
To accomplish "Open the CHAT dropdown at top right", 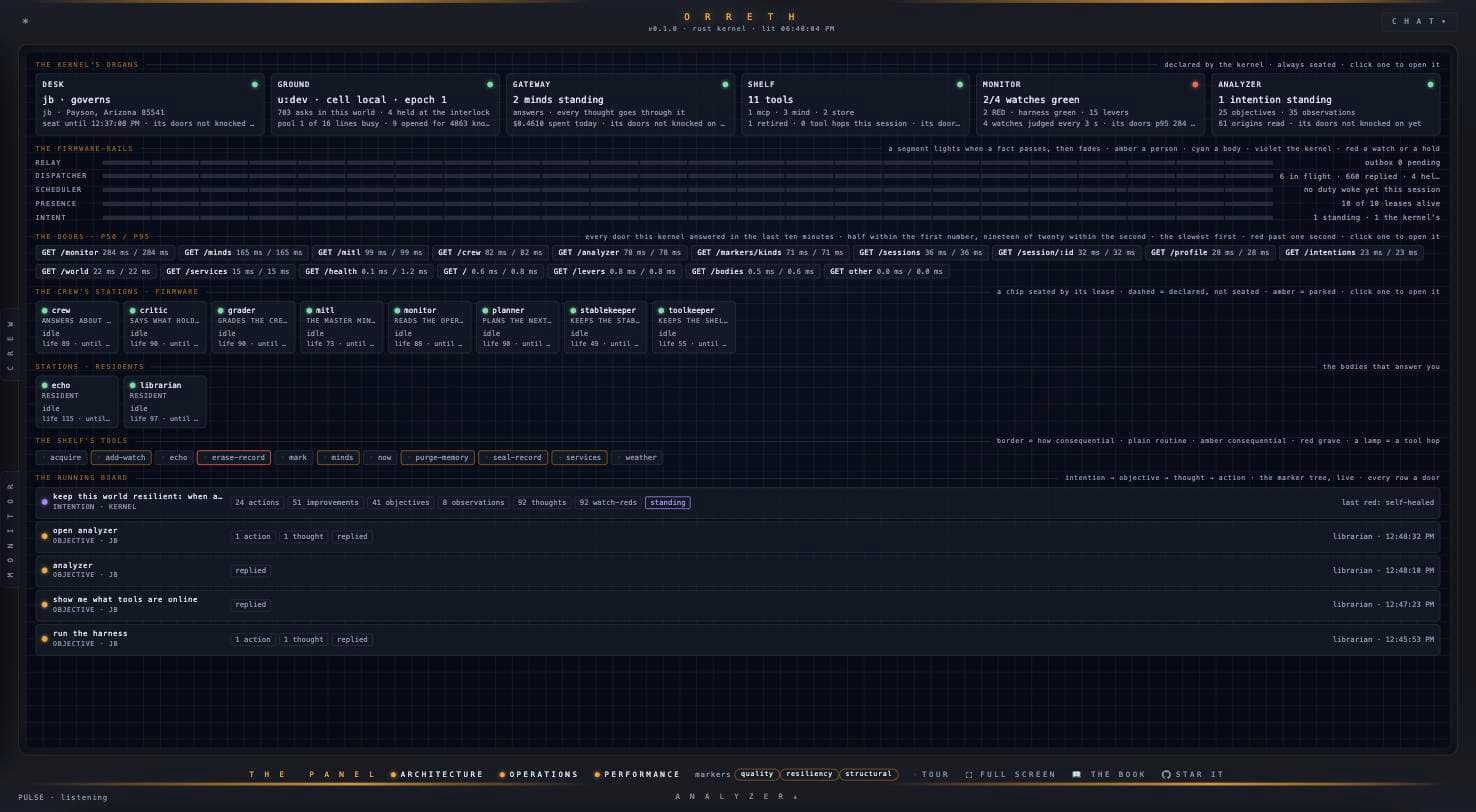I will pos(1419,21).
